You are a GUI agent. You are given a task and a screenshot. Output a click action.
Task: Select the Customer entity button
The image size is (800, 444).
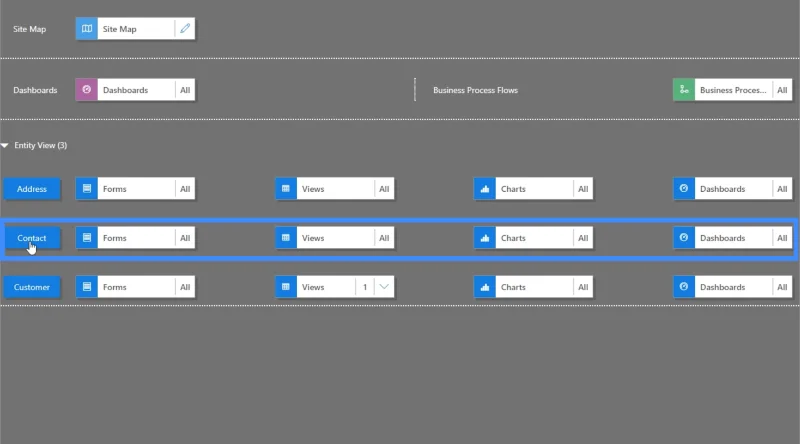click(32, 287)
